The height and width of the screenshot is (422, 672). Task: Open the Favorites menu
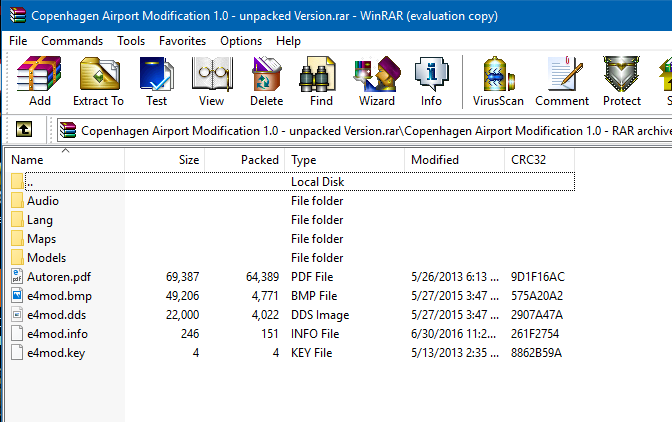pyautogui.click(x=183, y=41)
